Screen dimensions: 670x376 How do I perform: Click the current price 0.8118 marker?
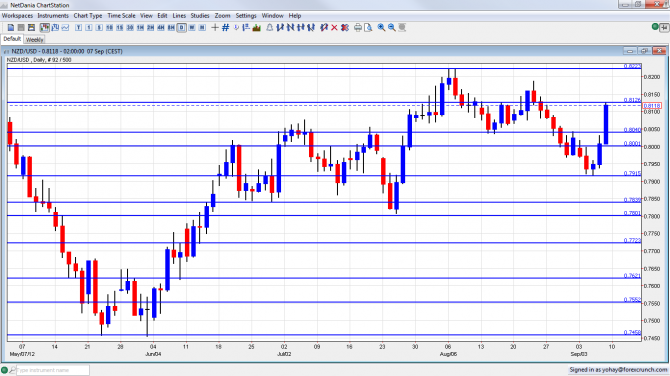[x=652, y=106]
